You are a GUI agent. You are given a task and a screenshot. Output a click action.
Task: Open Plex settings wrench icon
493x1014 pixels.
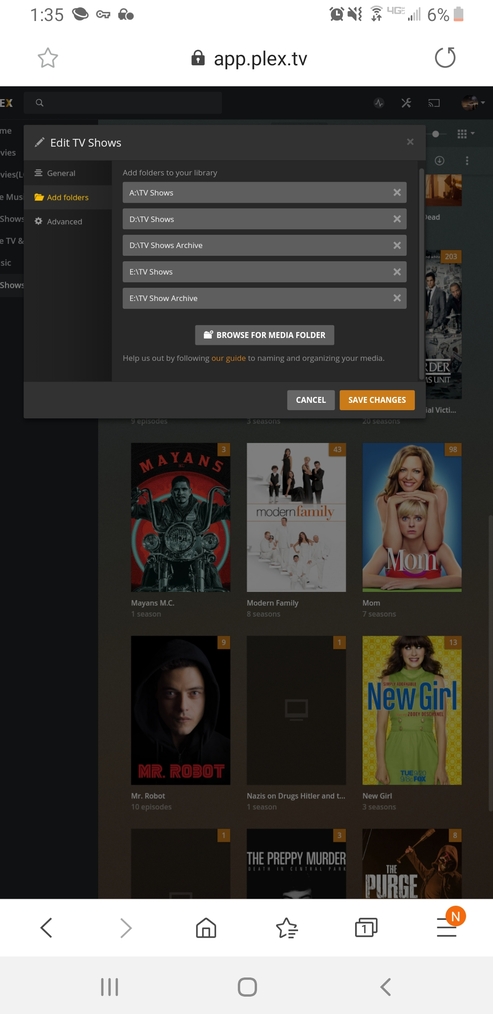(406, 103)
